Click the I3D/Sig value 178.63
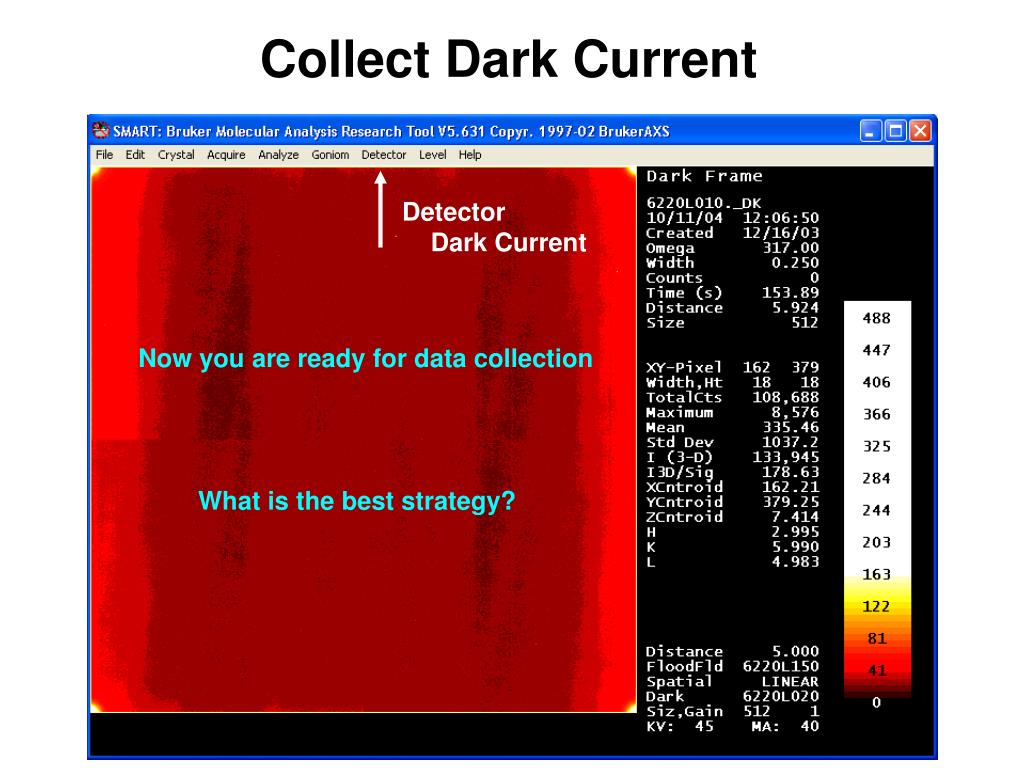This screenshot has height=768, width=1024. click(791, 472)
